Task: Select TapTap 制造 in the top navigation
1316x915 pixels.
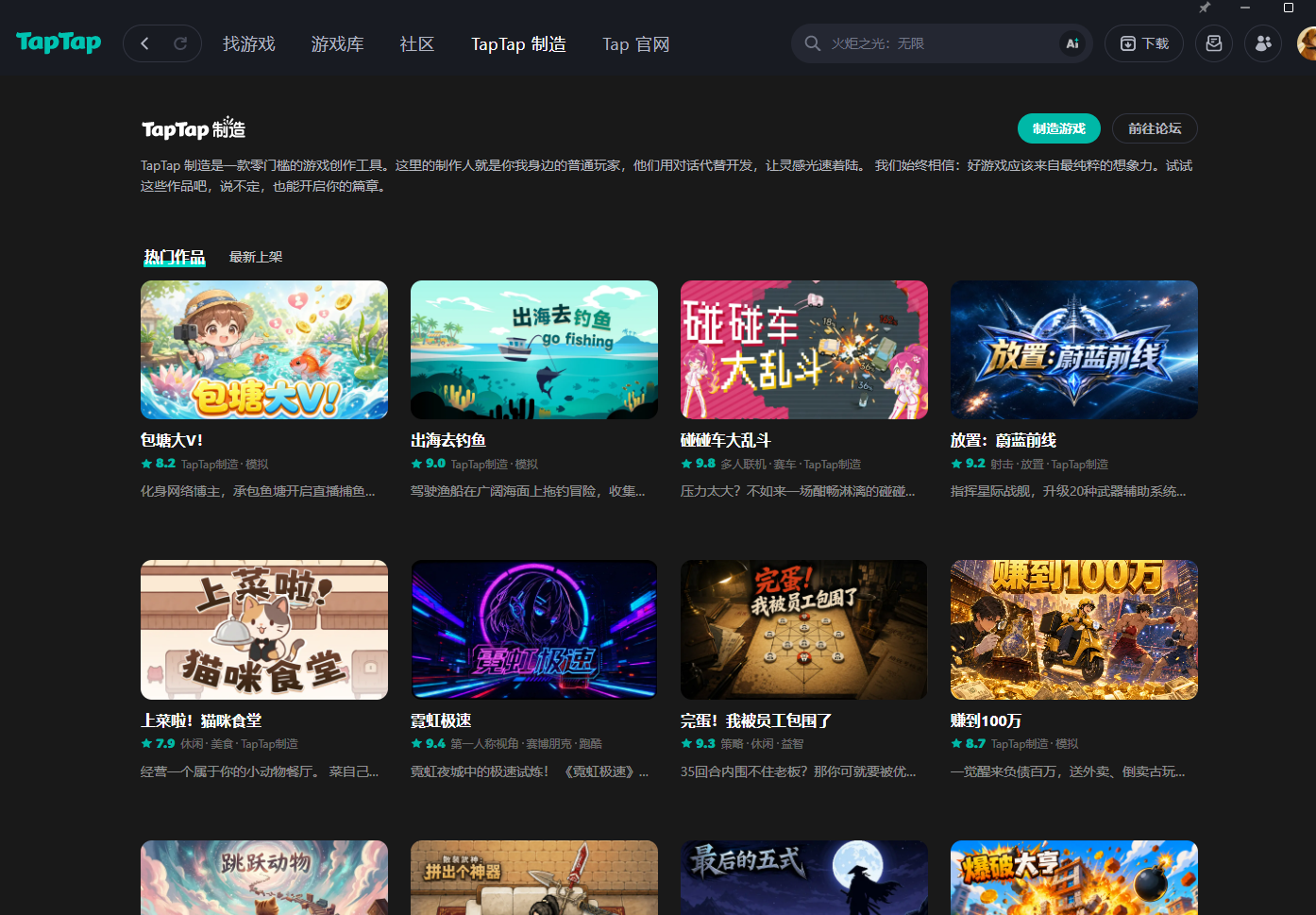Action: (x=519, y=44)
